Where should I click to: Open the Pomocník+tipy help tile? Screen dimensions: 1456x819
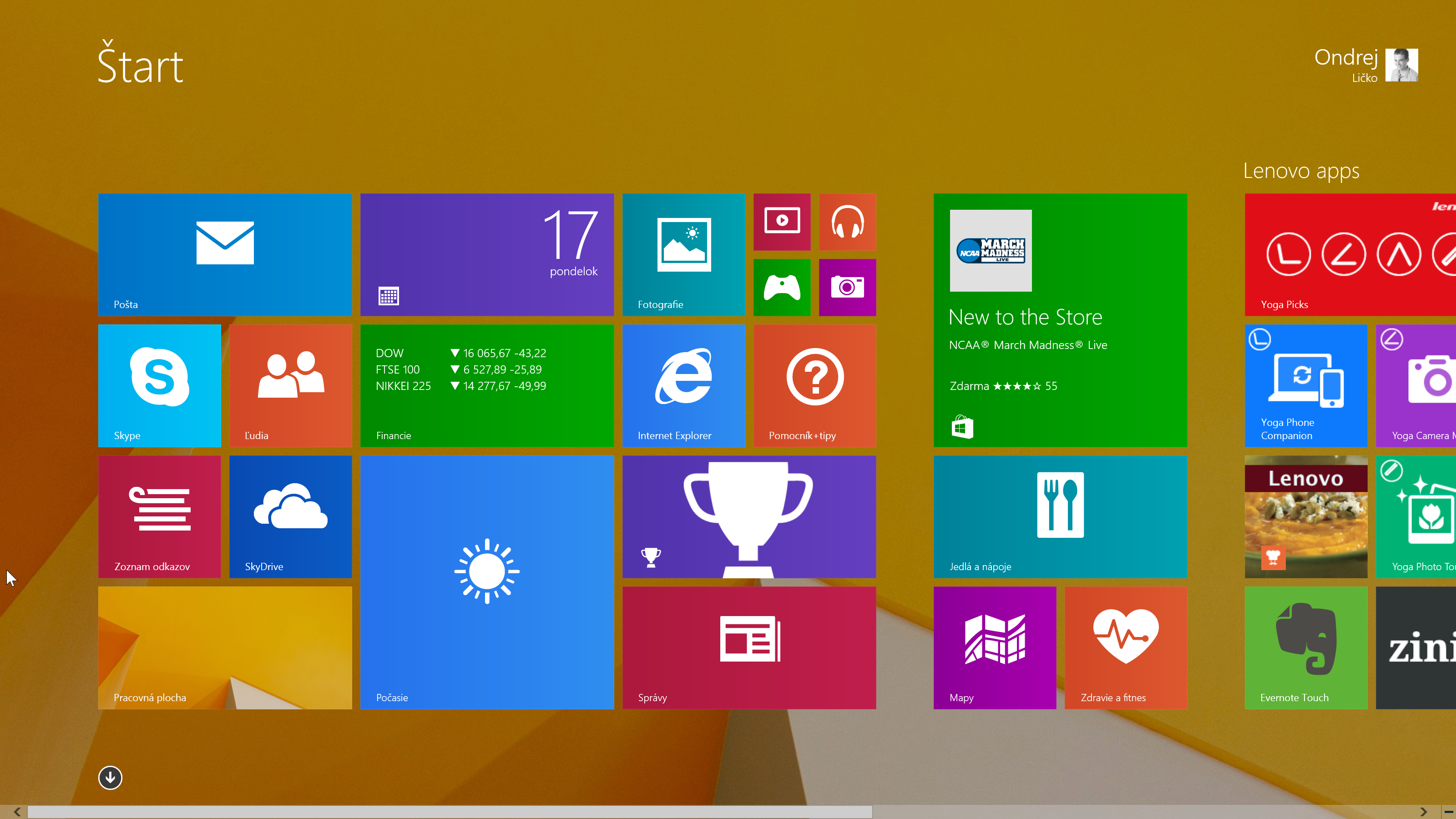point(814,385)
